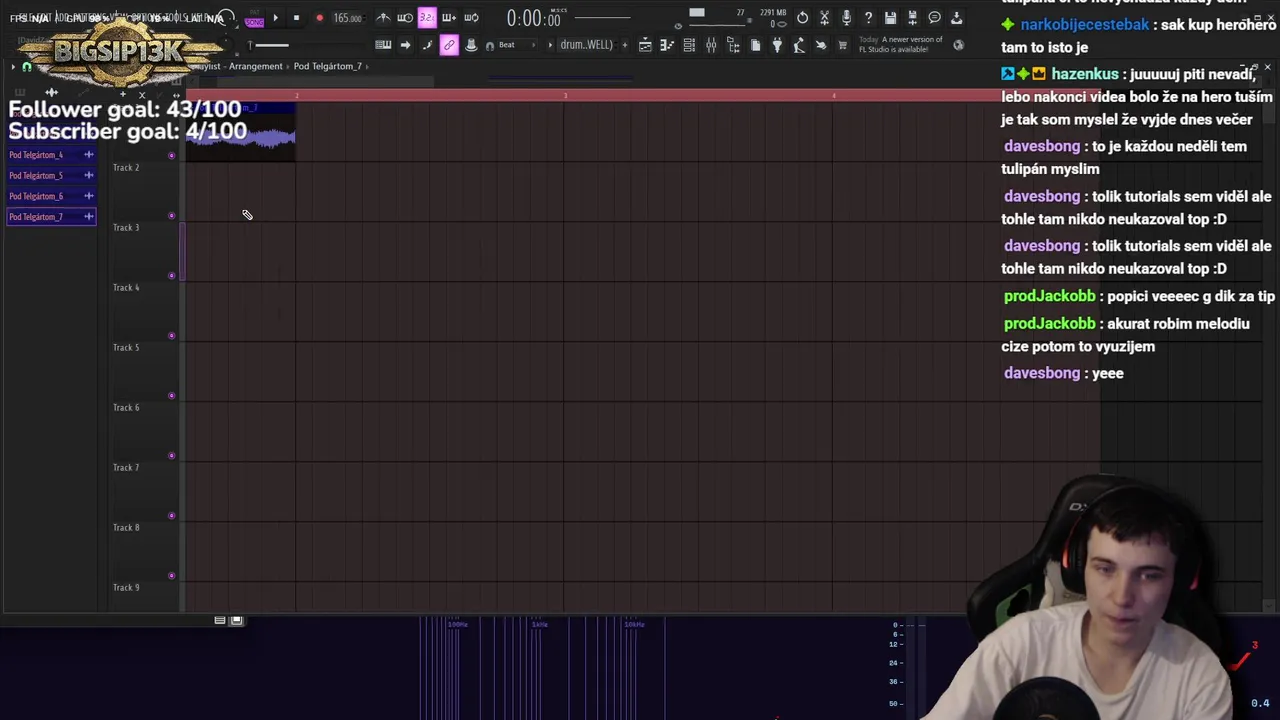Click the project files page icon
This screenshot has width=1280, height=720.
click(x=755, y=45)
